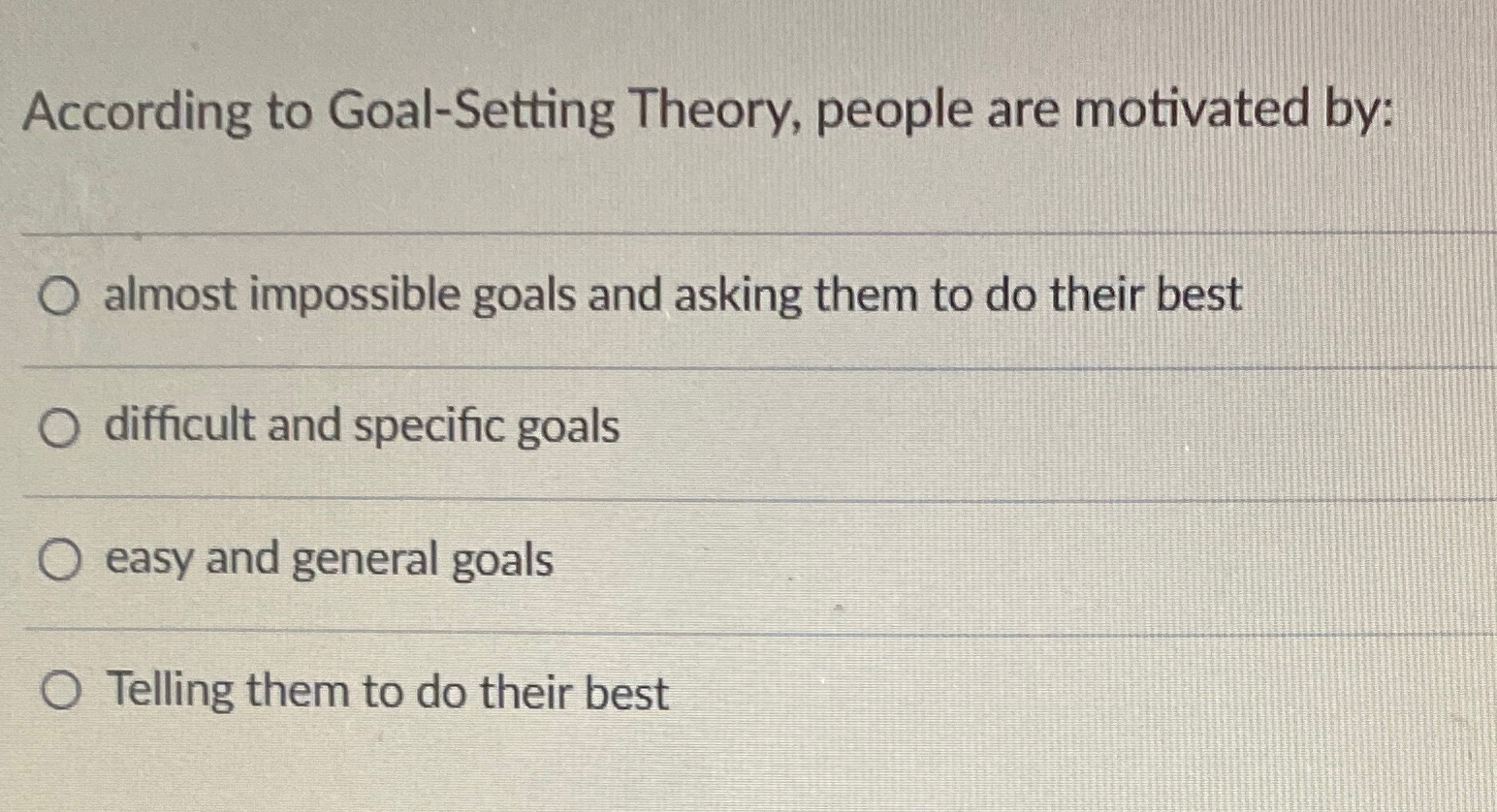The height and width of the screenshot is (812, 1497).
Task: Click the answer text 'difficult and specific goals'
Action: point(364,425)
